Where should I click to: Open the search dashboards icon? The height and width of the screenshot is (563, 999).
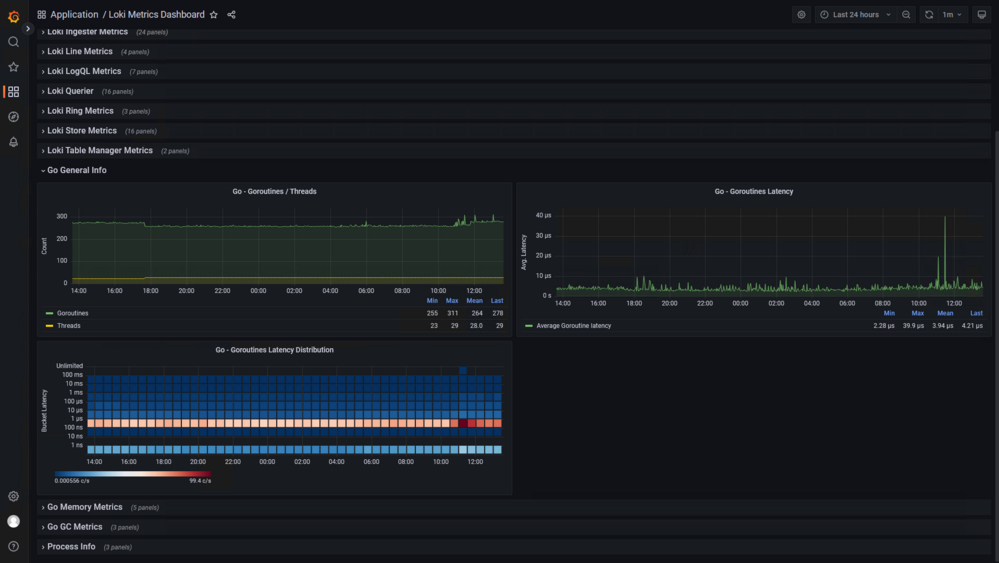pyautogui.click(x=13, y=42)
